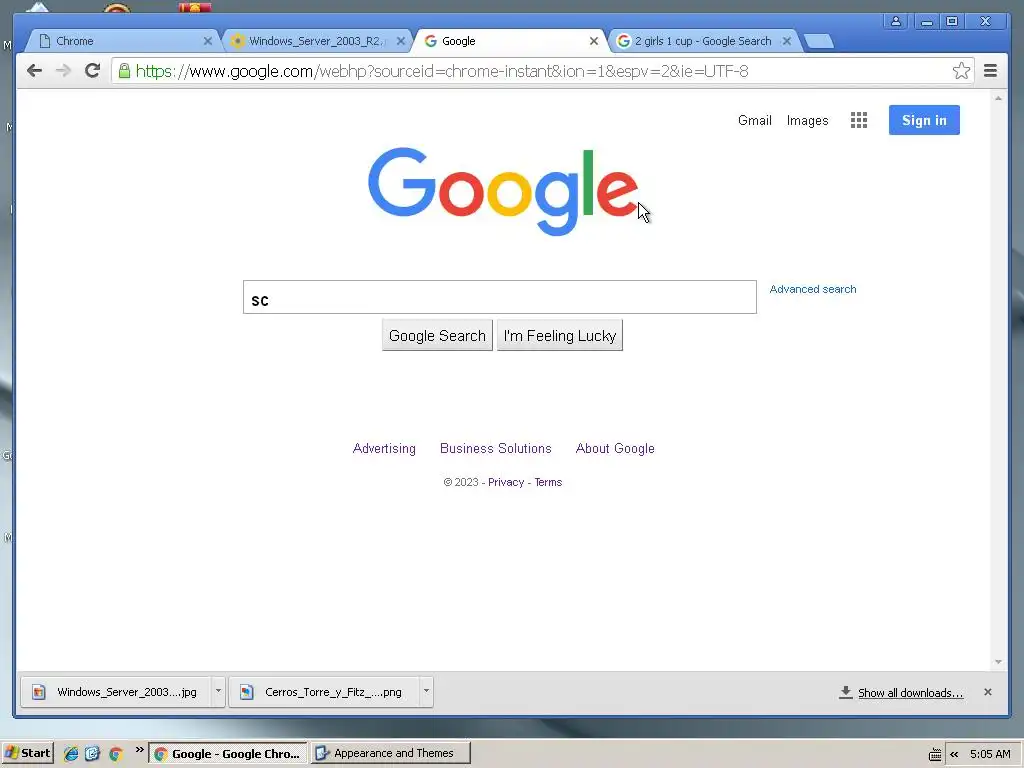Click the Google logo

point(503,191)
